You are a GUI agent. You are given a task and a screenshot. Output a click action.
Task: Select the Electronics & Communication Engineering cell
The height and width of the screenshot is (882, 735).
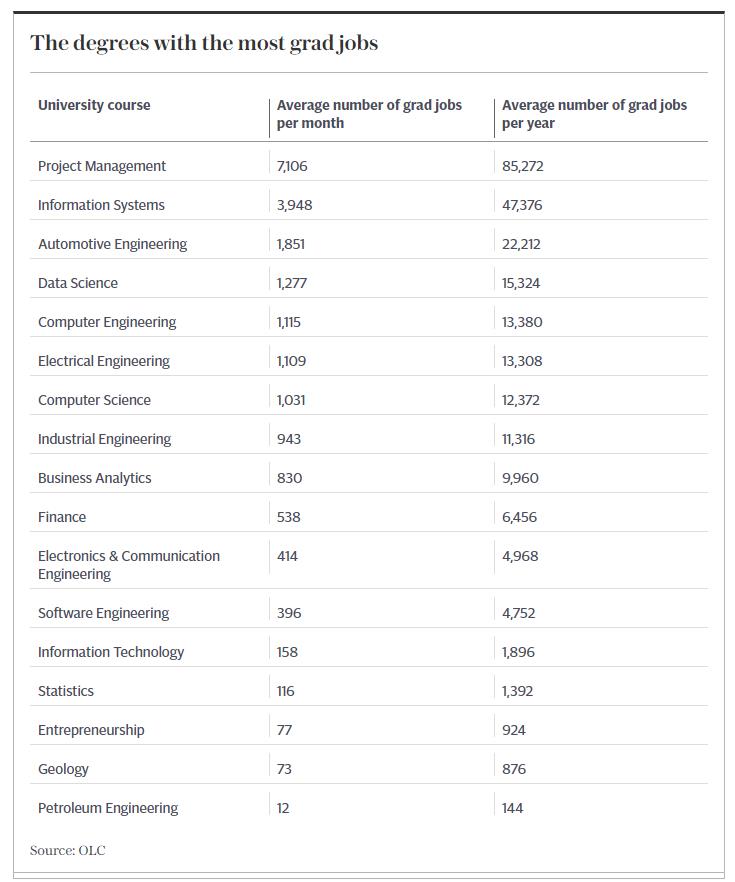click(129, 565)
